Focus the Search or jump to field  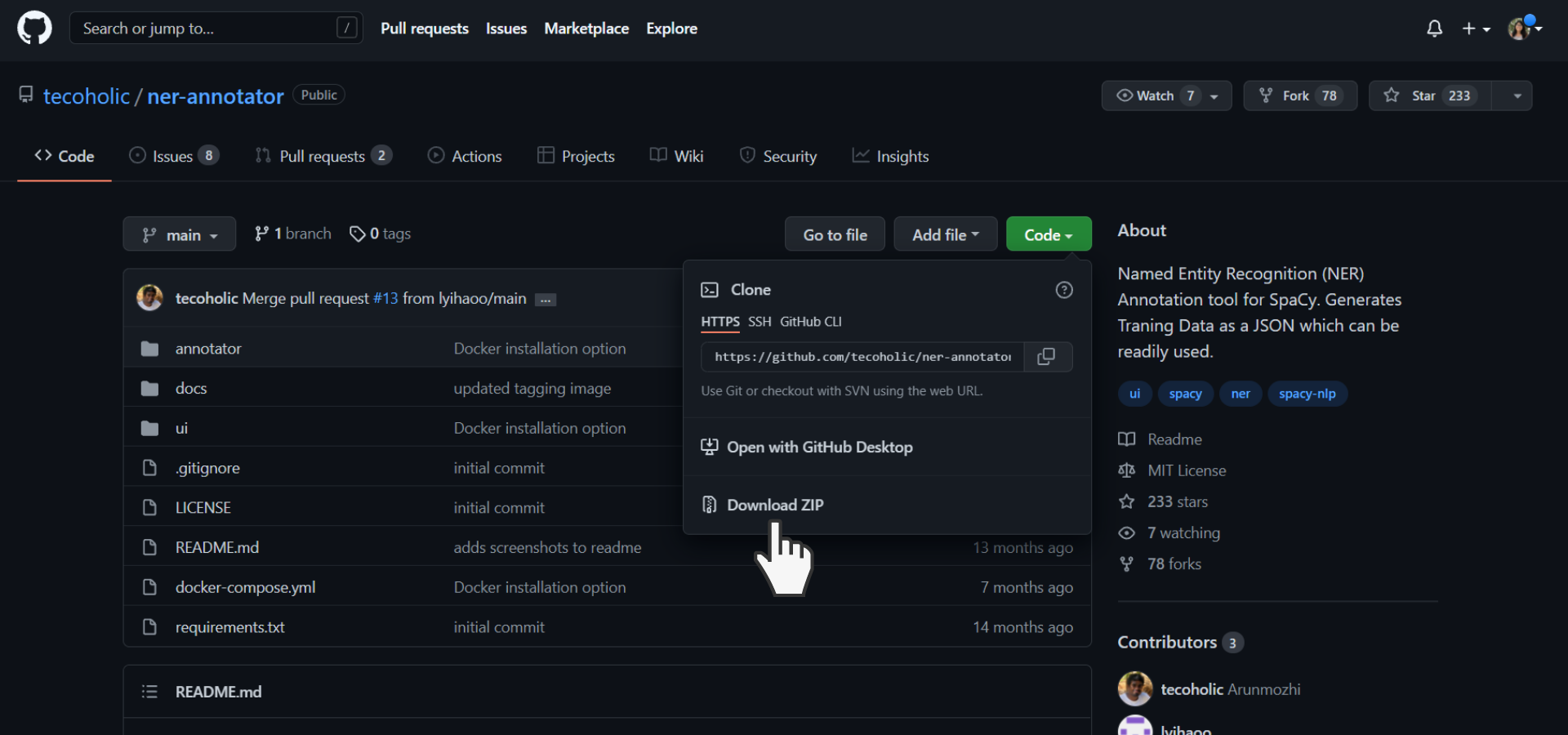pyautogui.click(x=216, y=29)
